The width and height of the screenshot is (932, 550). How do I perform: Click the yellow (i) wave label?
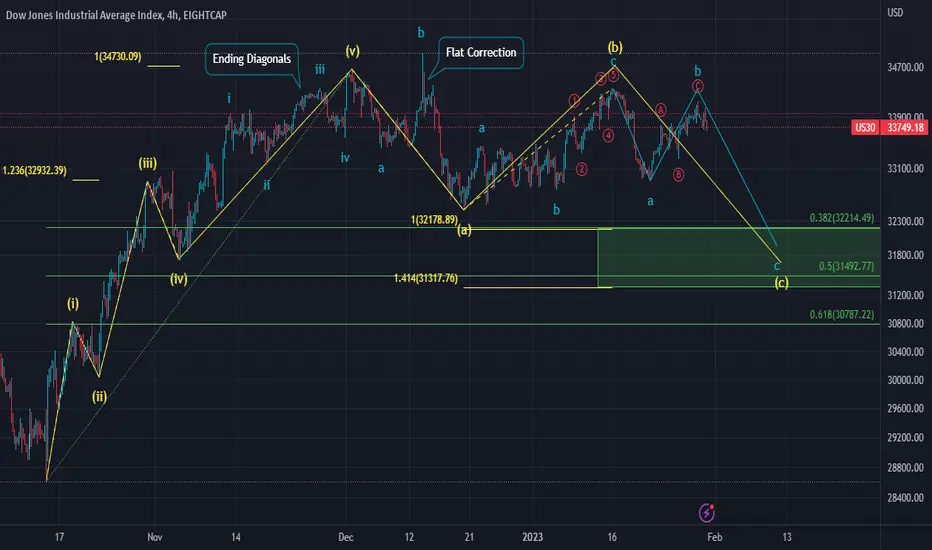(73, 304)
